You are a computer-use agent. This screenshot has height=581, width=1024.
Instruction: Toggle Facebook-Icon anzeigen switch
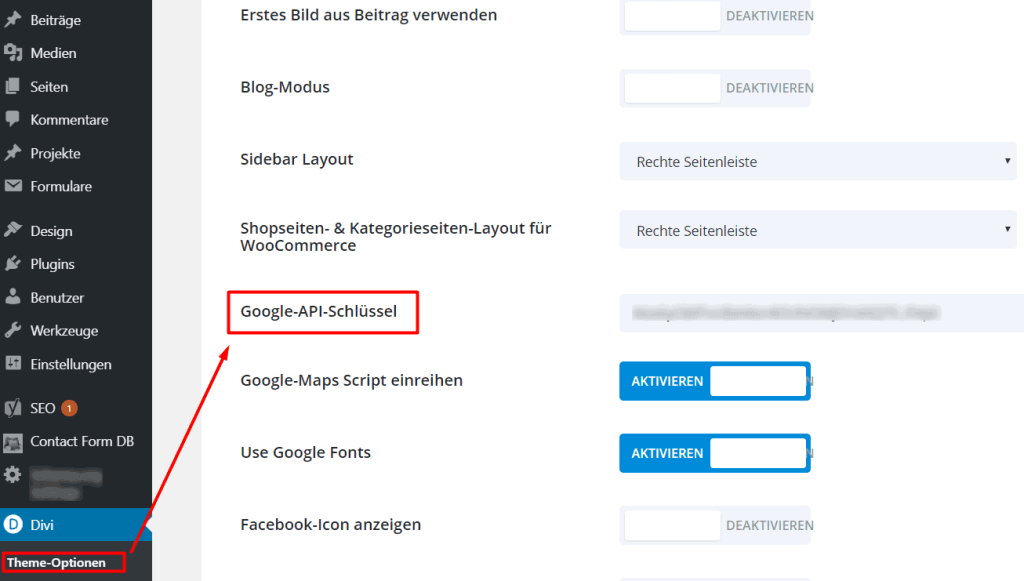[x=715, y=526]
